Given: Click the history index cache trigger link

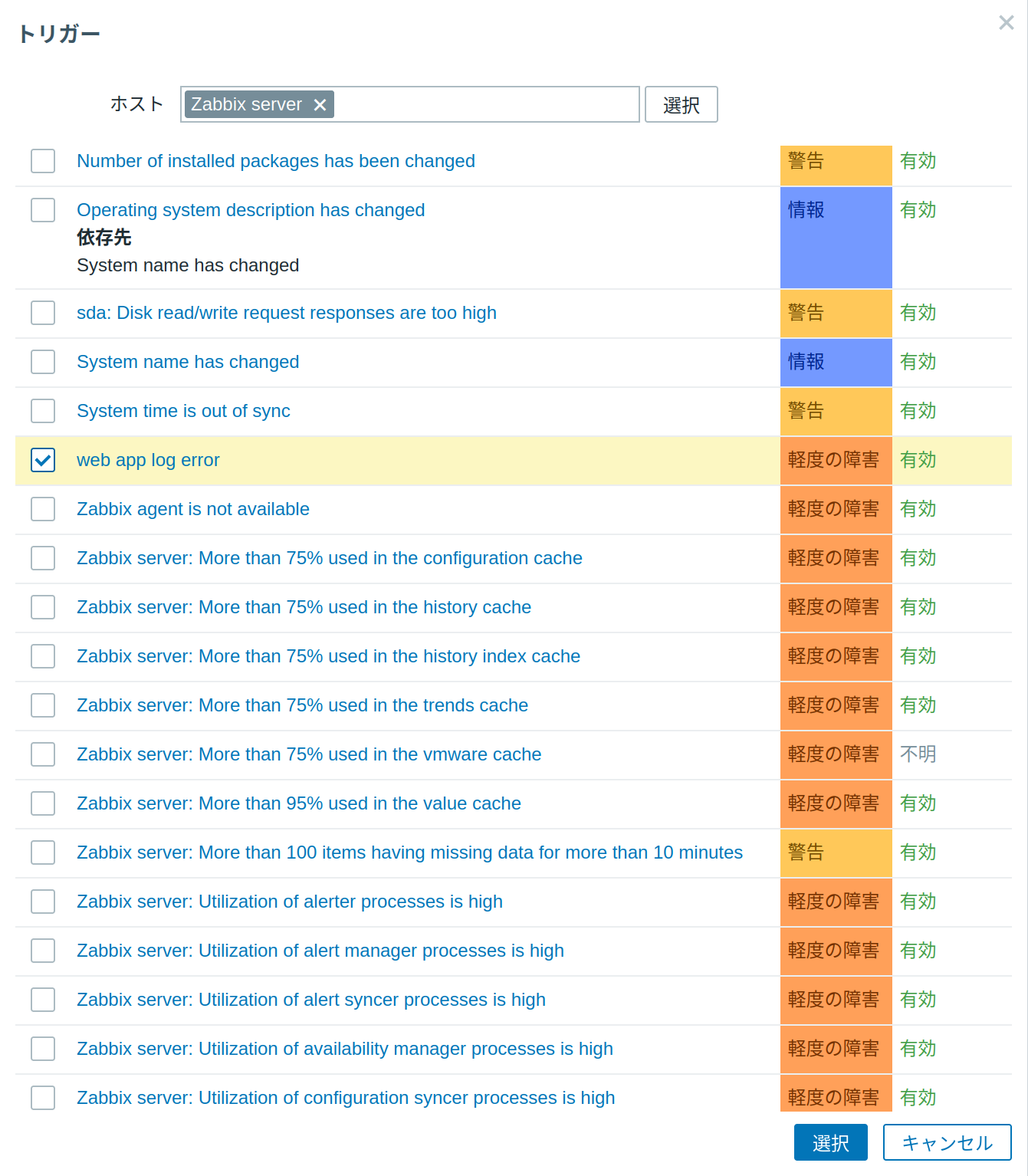Looking at the screenshot, I should coord(328,656).
